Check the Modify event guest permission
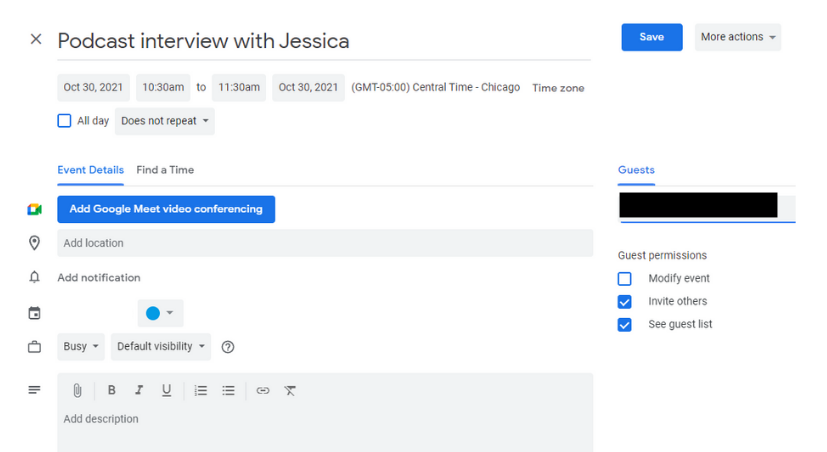This screenshot has height=452, width=827. 625,279
